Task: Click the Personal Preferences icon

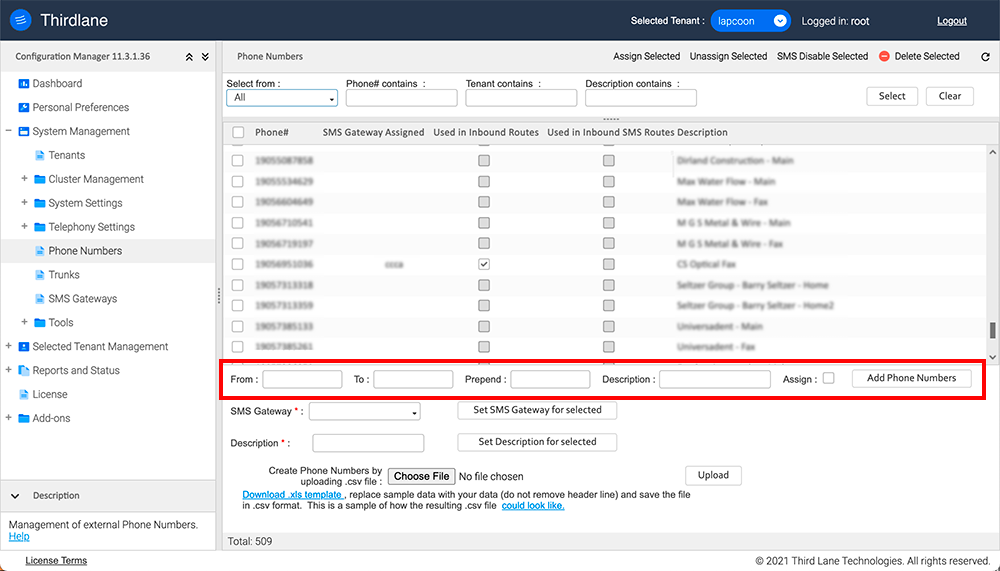Action: [x=24, y=107]
